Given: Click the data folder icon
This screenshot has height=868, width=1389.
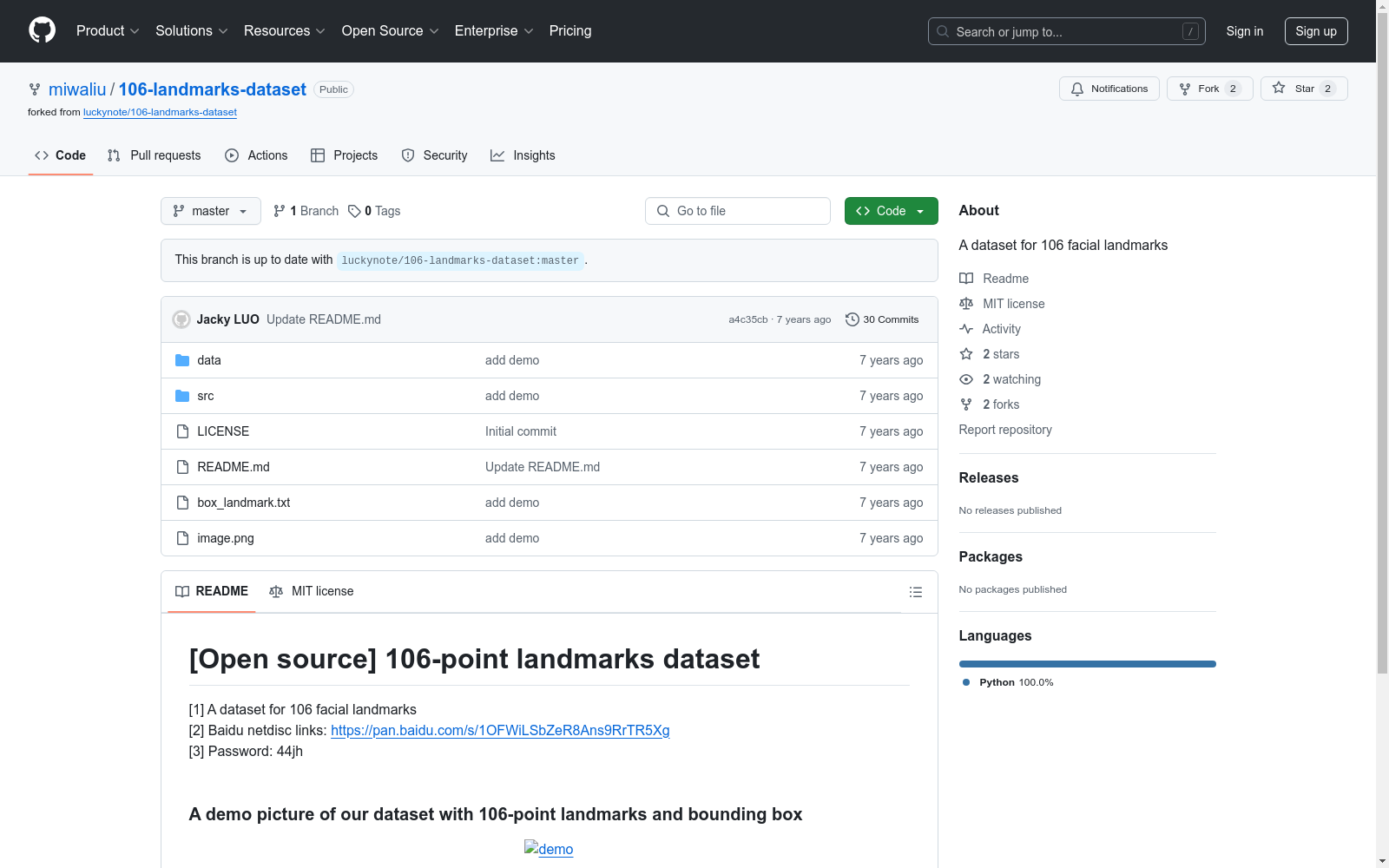Looking at the screenshot, I should pyautogui.click(x=182, y=360).
